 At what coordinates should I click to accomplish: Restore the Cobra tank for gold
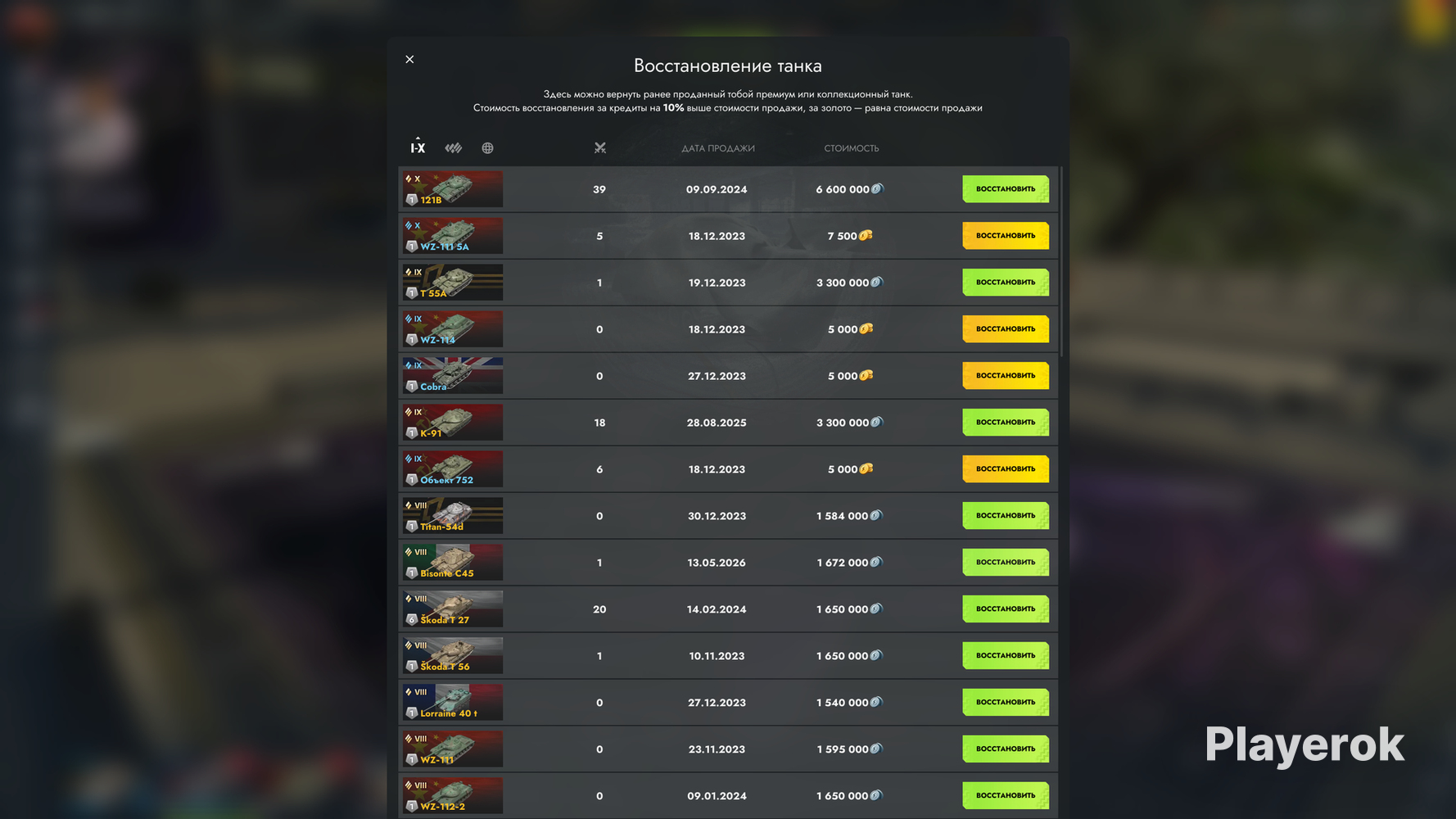click(1006, 376)
